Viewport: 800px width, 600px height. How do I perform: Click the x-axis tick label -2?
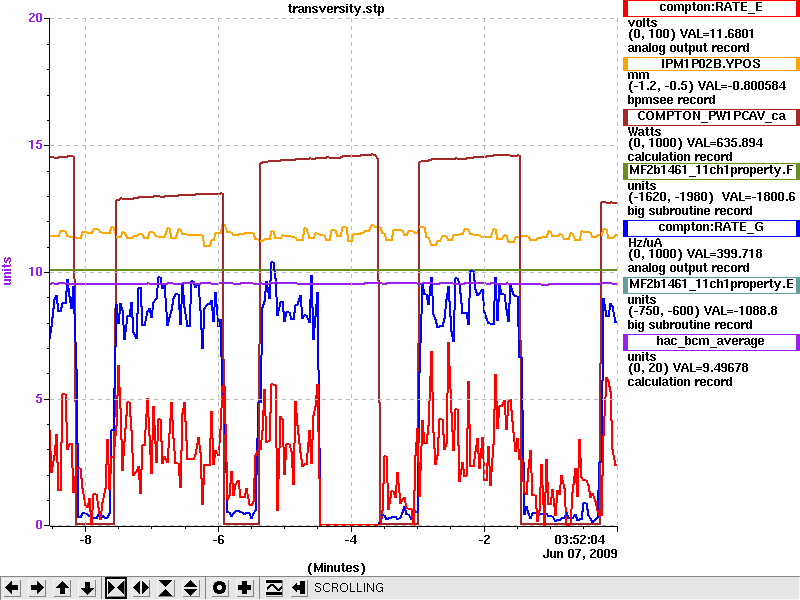click(484, 540)
